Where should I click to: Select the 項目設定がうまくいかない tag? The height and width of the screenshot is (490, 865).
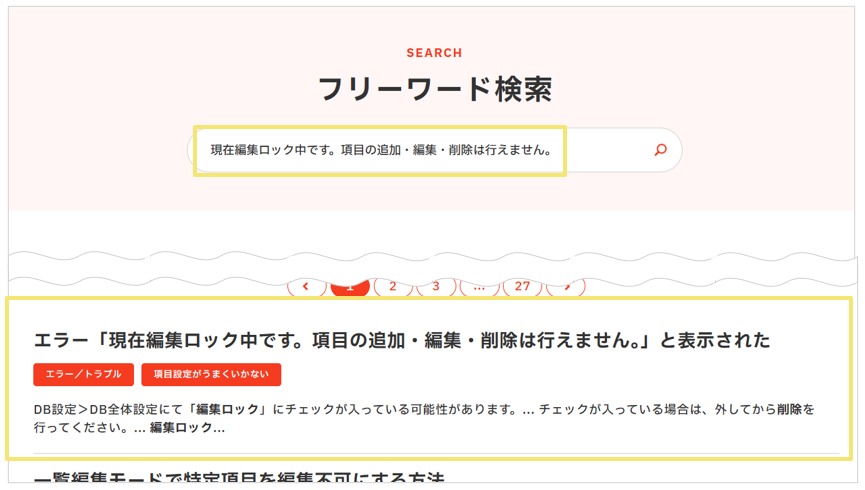[211, 374]
